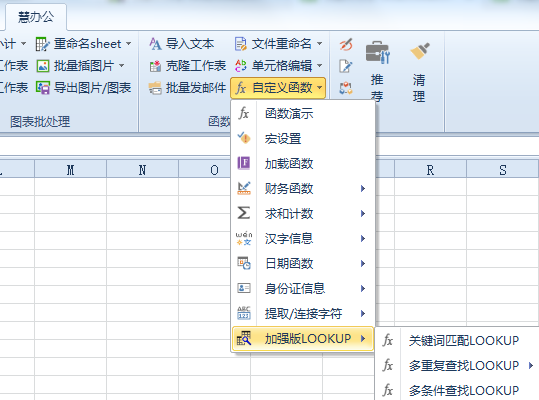
Task: Click the 重命名sheet table icon
Action: coord(43,44)
